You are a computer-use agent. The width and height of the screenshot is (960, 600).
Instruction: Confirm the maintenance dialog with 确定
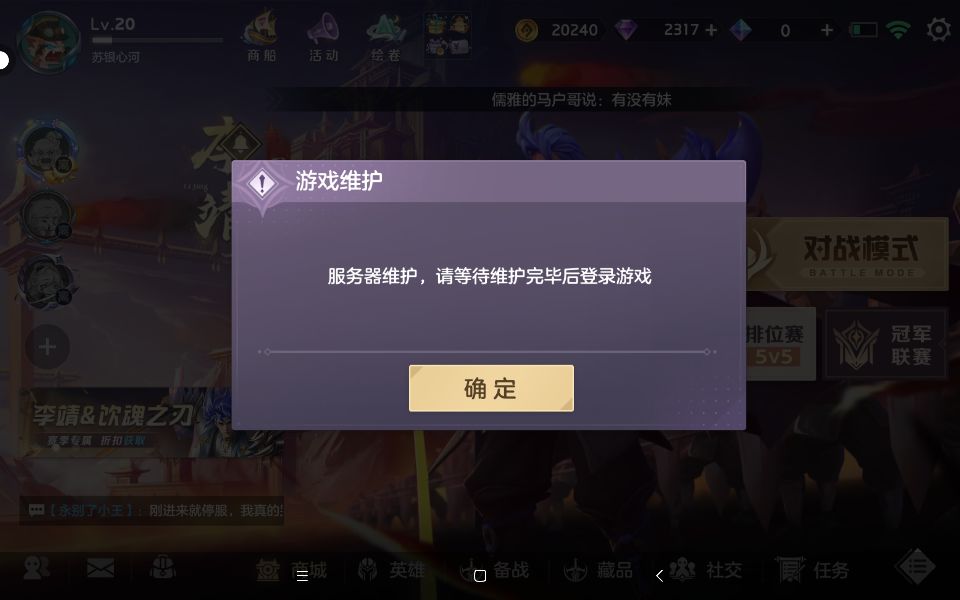pos(491,388)
